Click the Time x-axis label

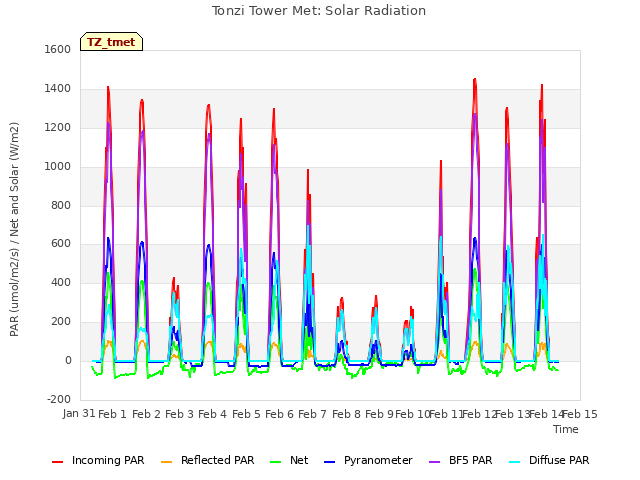click(566, 429)
